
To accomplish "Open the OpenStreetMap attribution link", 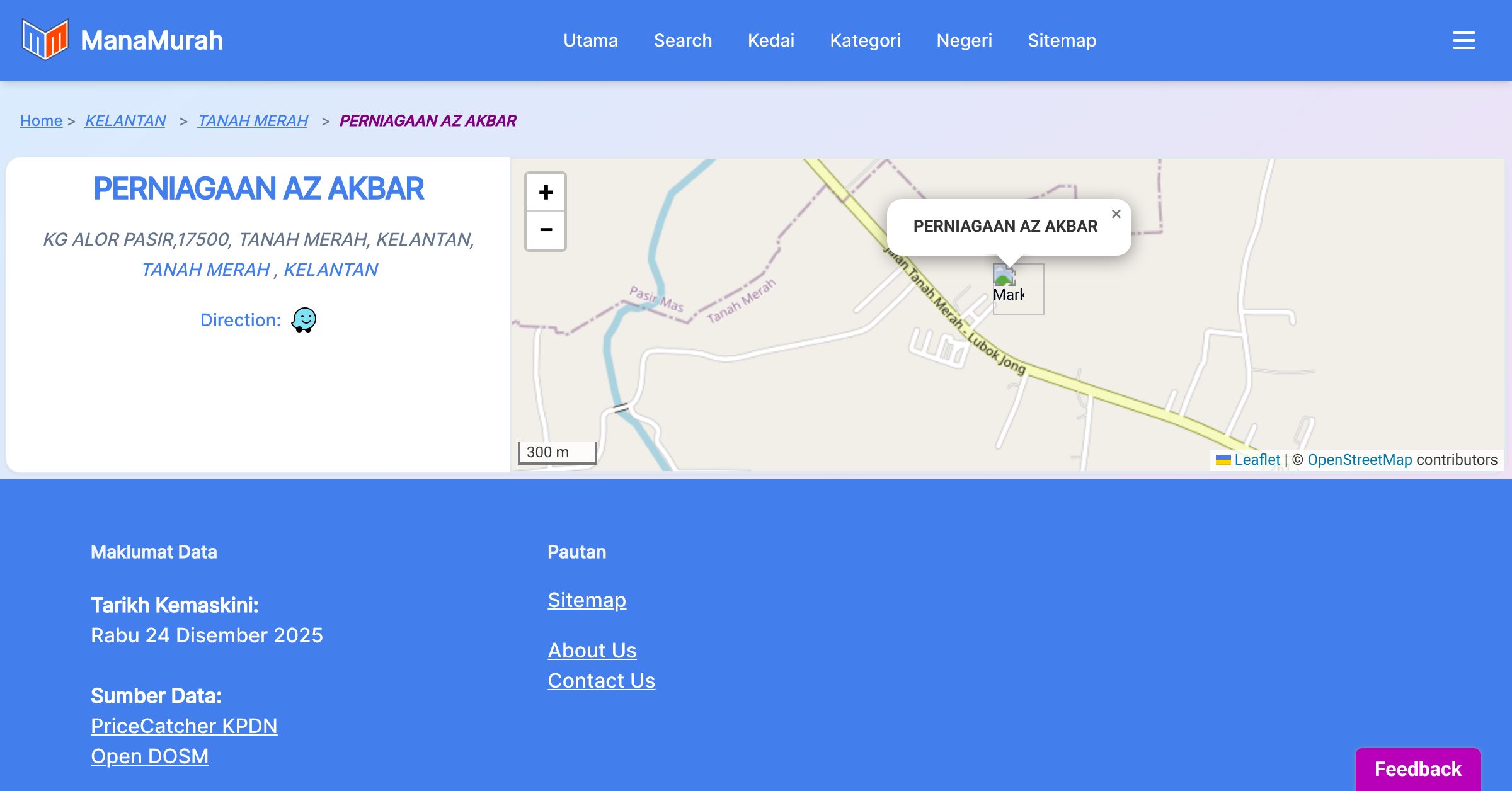I will point(1360,460).
